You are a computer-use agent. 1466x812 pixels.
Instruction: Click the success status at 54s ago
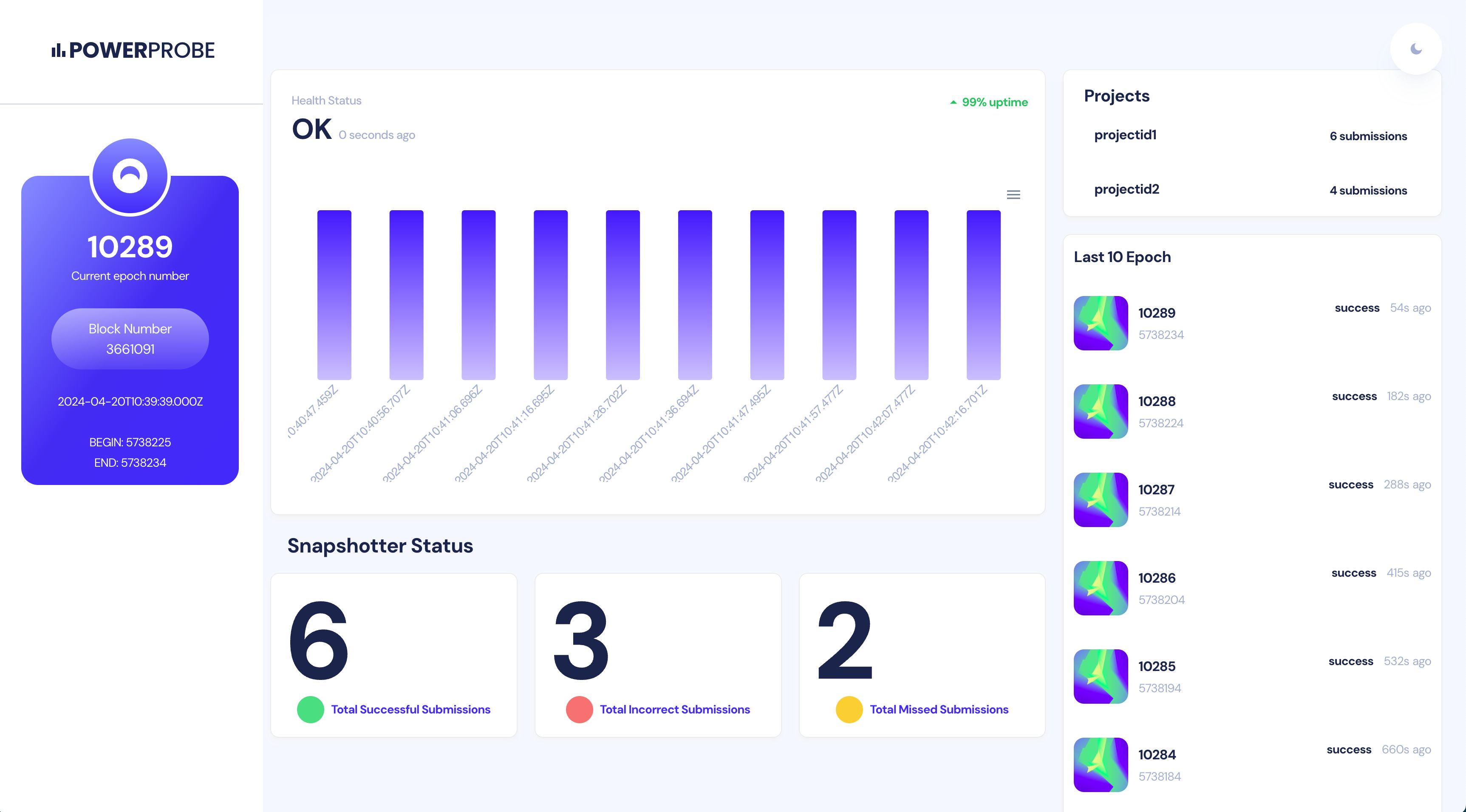(x=1357, y=307)
